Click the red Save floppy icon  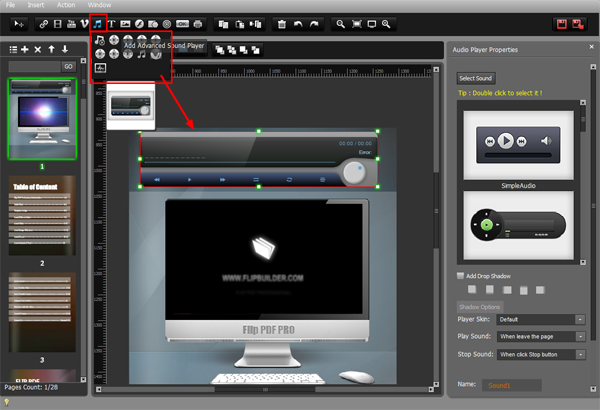point(562,24)
